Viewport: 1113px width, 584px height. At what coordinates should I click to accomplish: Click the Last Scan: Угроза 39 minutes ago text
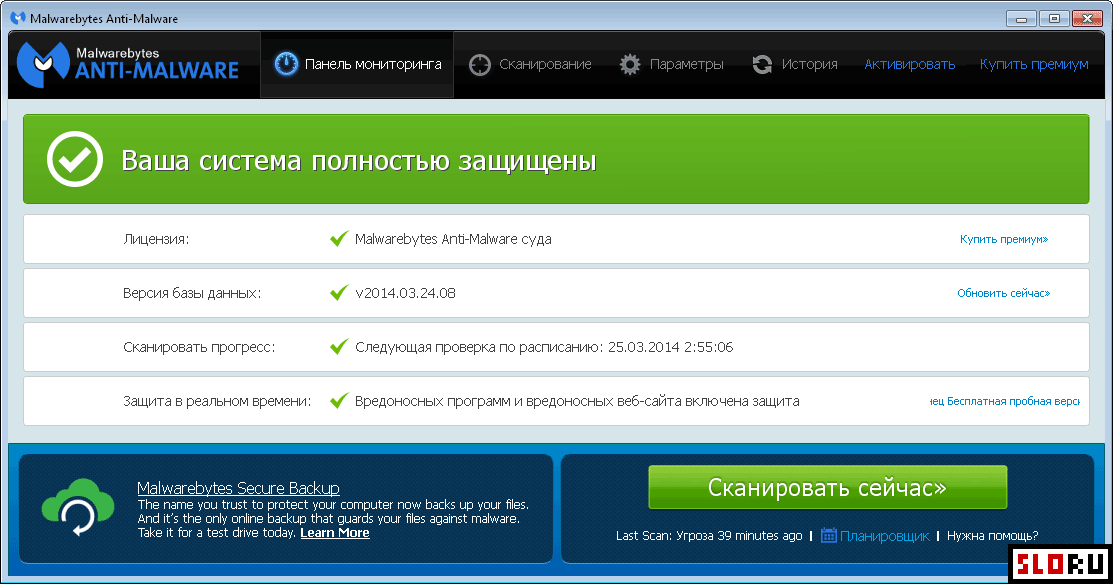click(x=708, y=536)
